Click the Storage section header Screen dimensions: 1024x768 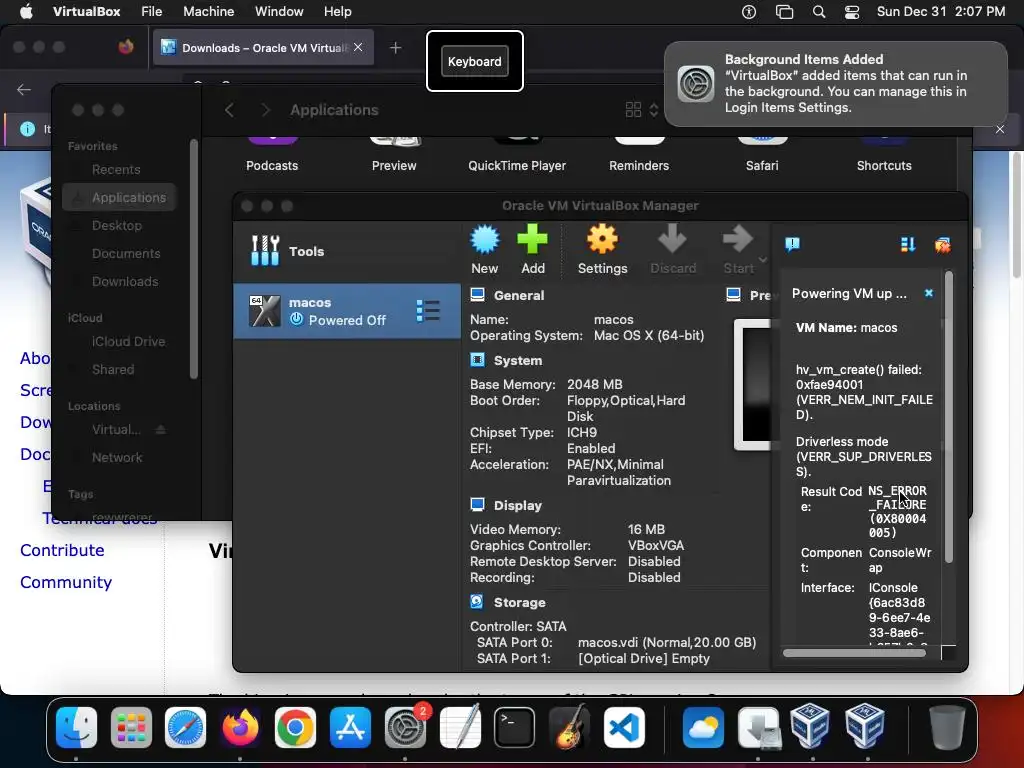(519, 602)
